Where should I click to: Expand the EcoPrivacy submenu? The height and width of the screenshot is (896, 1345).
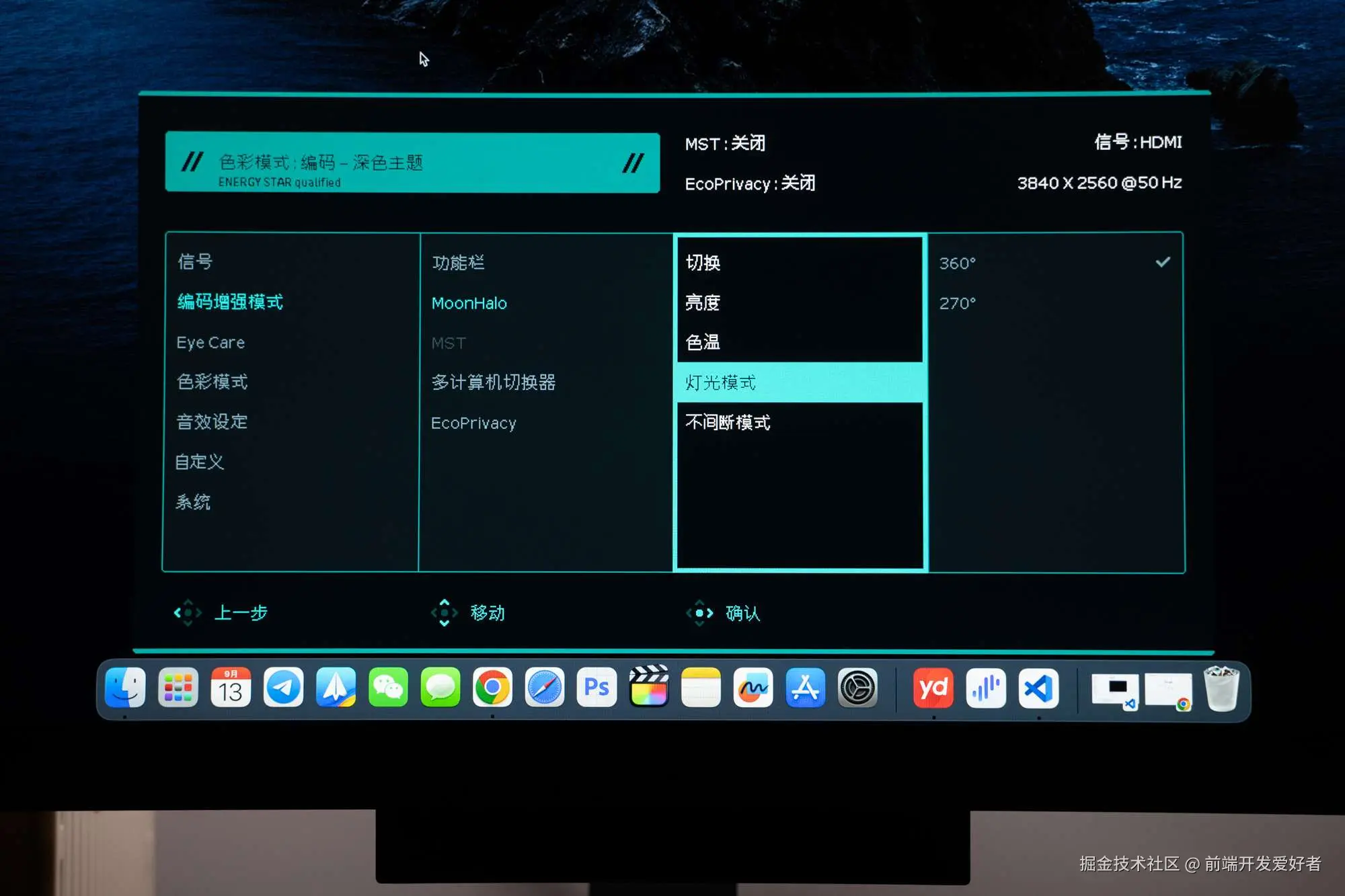click(473, 423)
